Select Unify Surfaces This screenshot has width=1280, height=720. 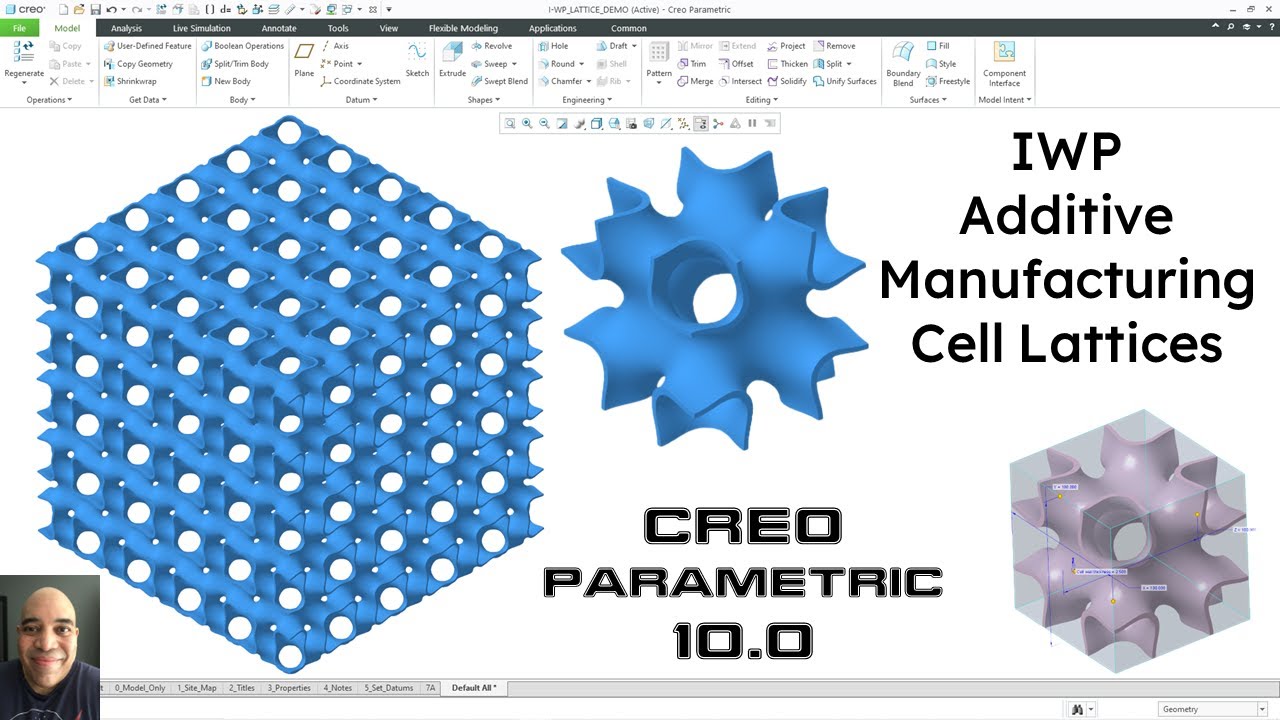[845, 82]
